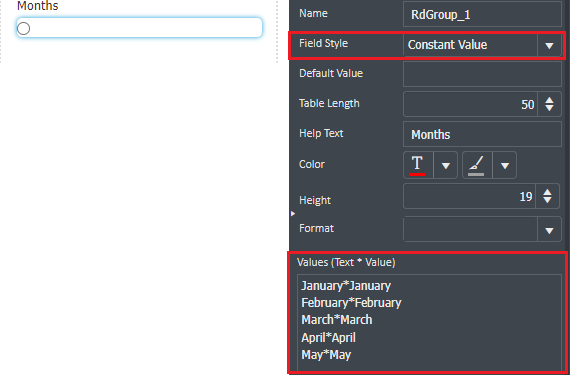The width and height of the screenshot is (570, 375).
Task: Click the Name field containing RdGroup_1
Action: coord(482,14)
